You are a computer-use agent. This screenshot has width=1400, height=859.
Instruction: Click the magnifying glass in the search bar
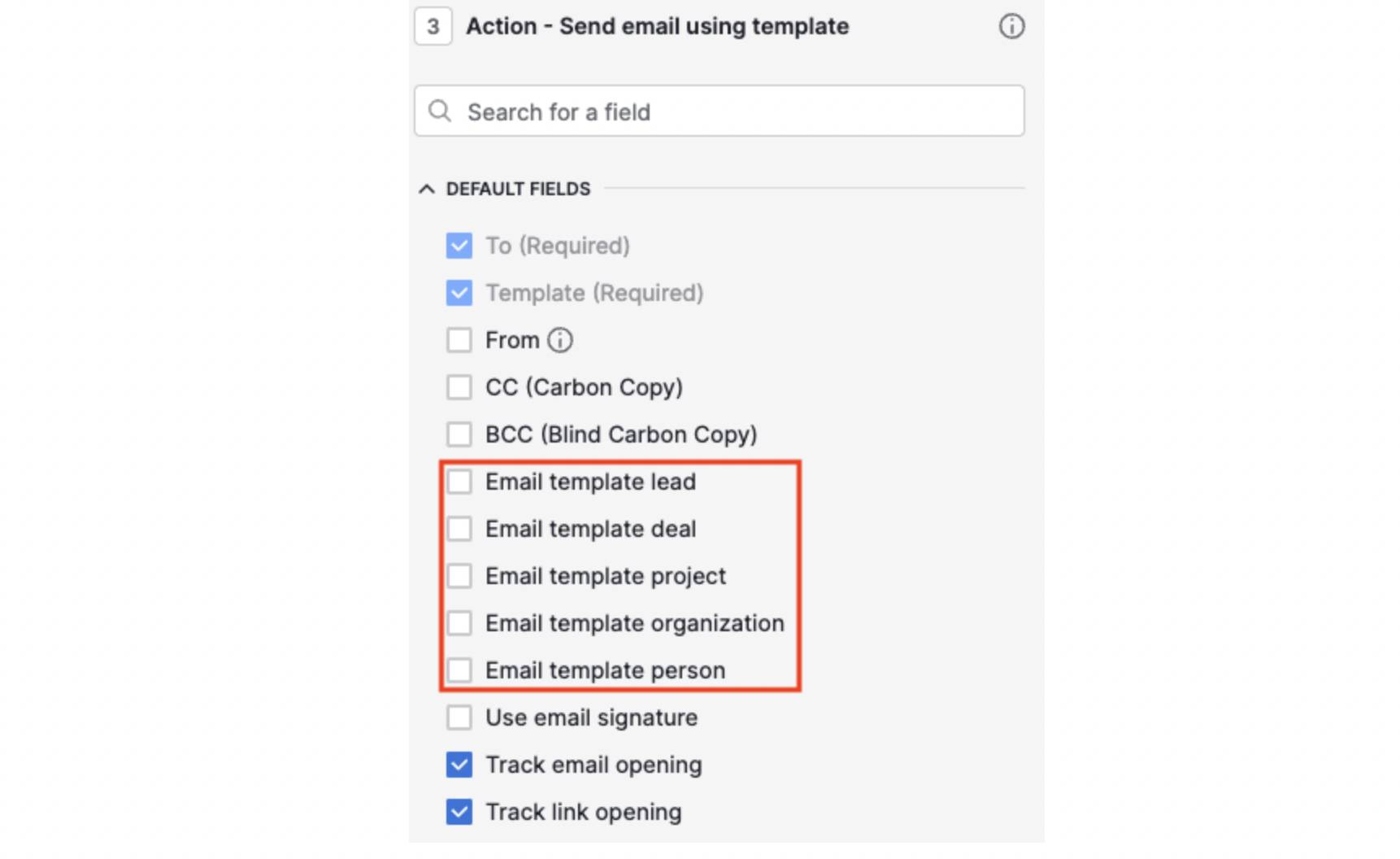pos(440,111)
